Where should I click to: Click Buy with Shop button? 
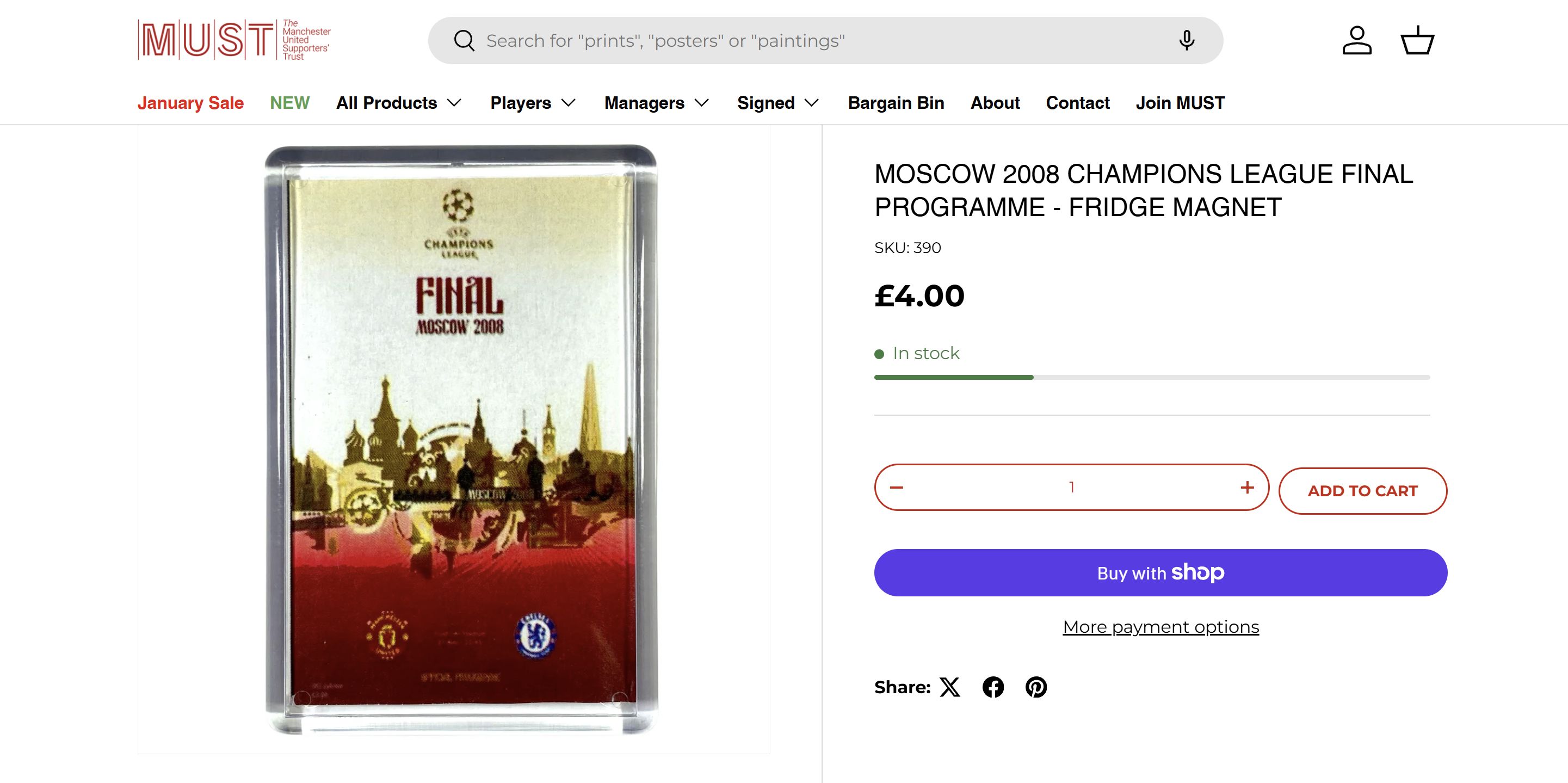[x=1160, y=572]
